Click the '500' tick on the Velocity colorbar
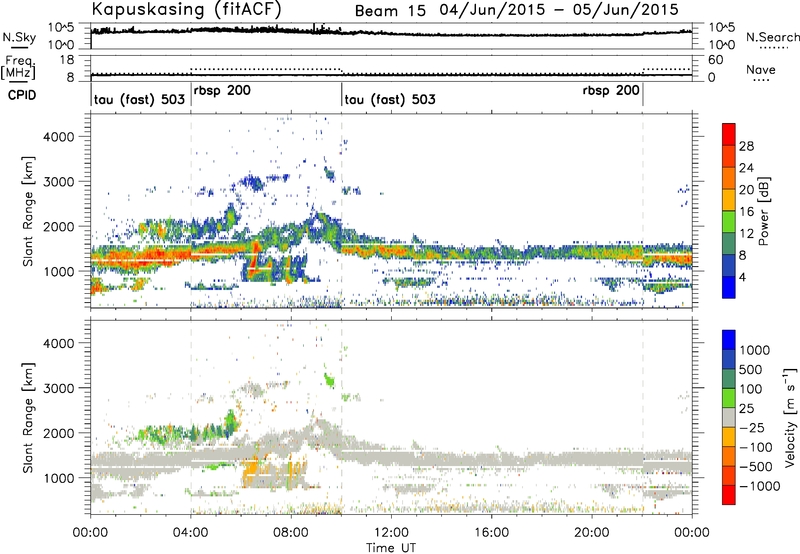 (x=750, y=369)
